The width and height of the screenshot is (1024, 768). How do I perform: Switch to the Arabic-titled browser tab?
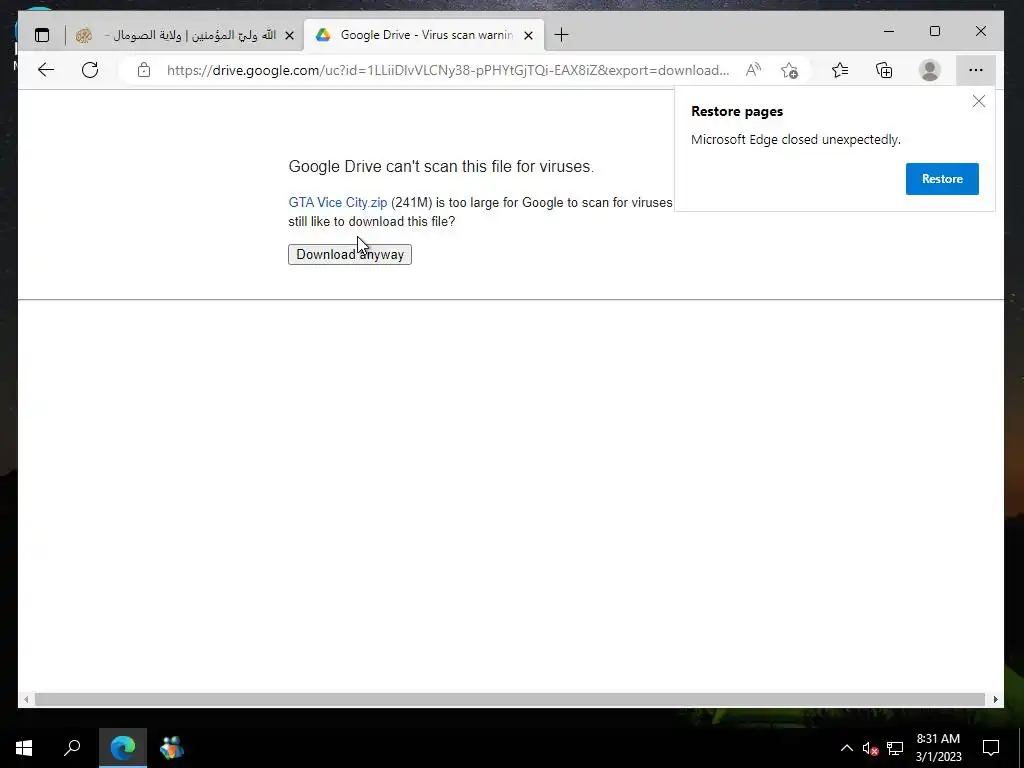(x=185, y=35)
